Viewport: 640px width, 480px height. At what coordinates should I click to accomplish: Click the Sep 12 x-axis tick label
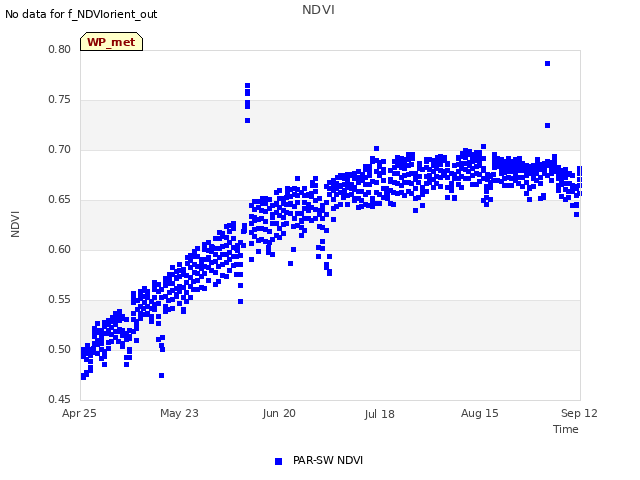[579, 413]
